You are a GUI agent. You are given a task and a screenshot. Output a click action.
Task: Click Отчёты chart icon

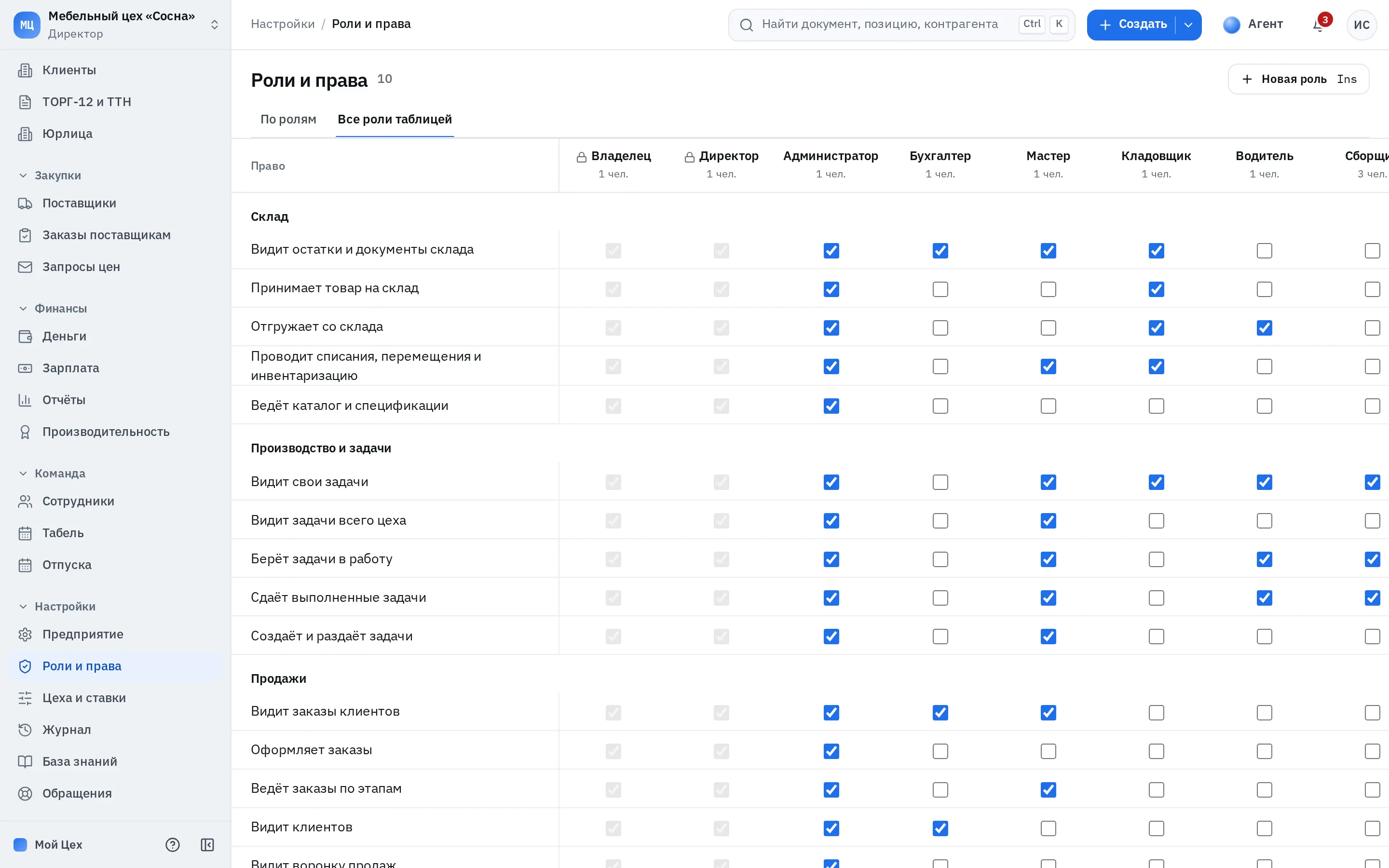pos(25,400)
